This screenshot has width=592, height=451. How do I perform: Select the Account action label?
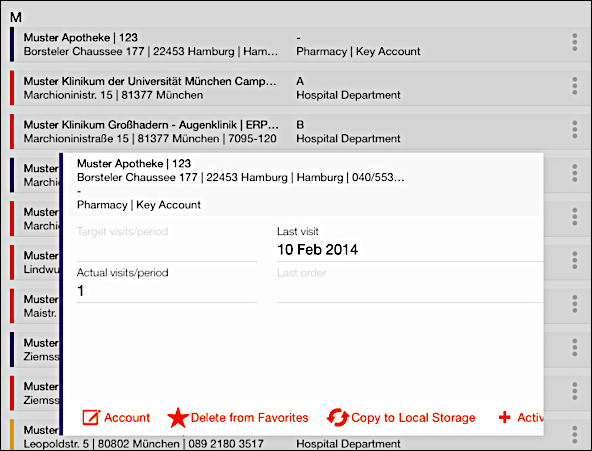(x=127, y=418)
